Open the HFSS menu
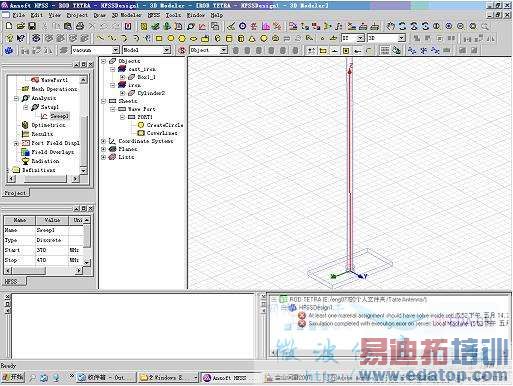 (x=154, y=15)
